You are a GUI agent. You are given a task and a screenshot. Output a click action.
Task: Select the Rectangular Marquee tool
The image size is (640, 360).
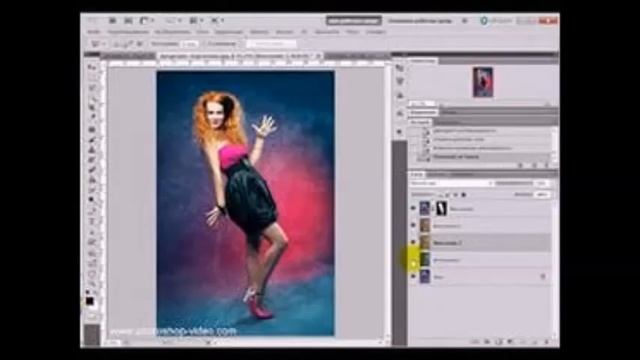click(x=92, y=78)
